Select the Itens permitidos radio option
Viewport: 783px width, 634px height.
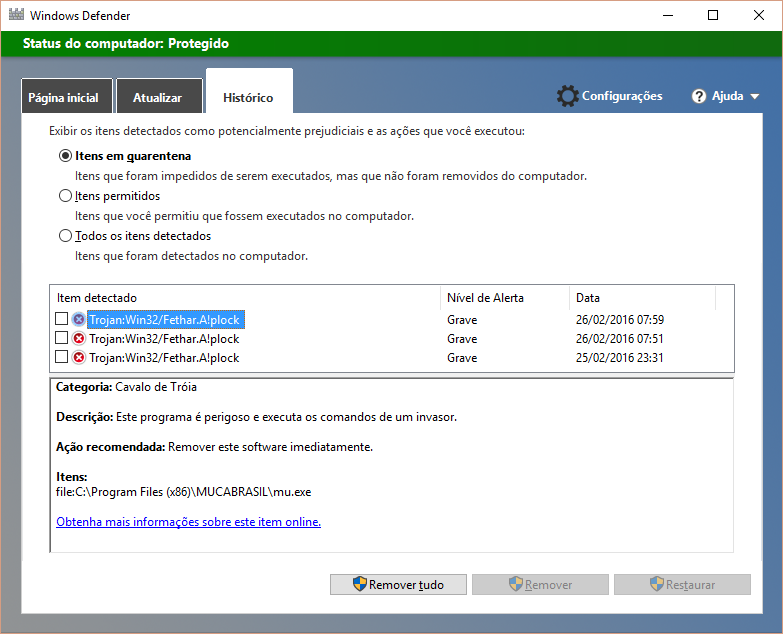[x=66, y=196]
